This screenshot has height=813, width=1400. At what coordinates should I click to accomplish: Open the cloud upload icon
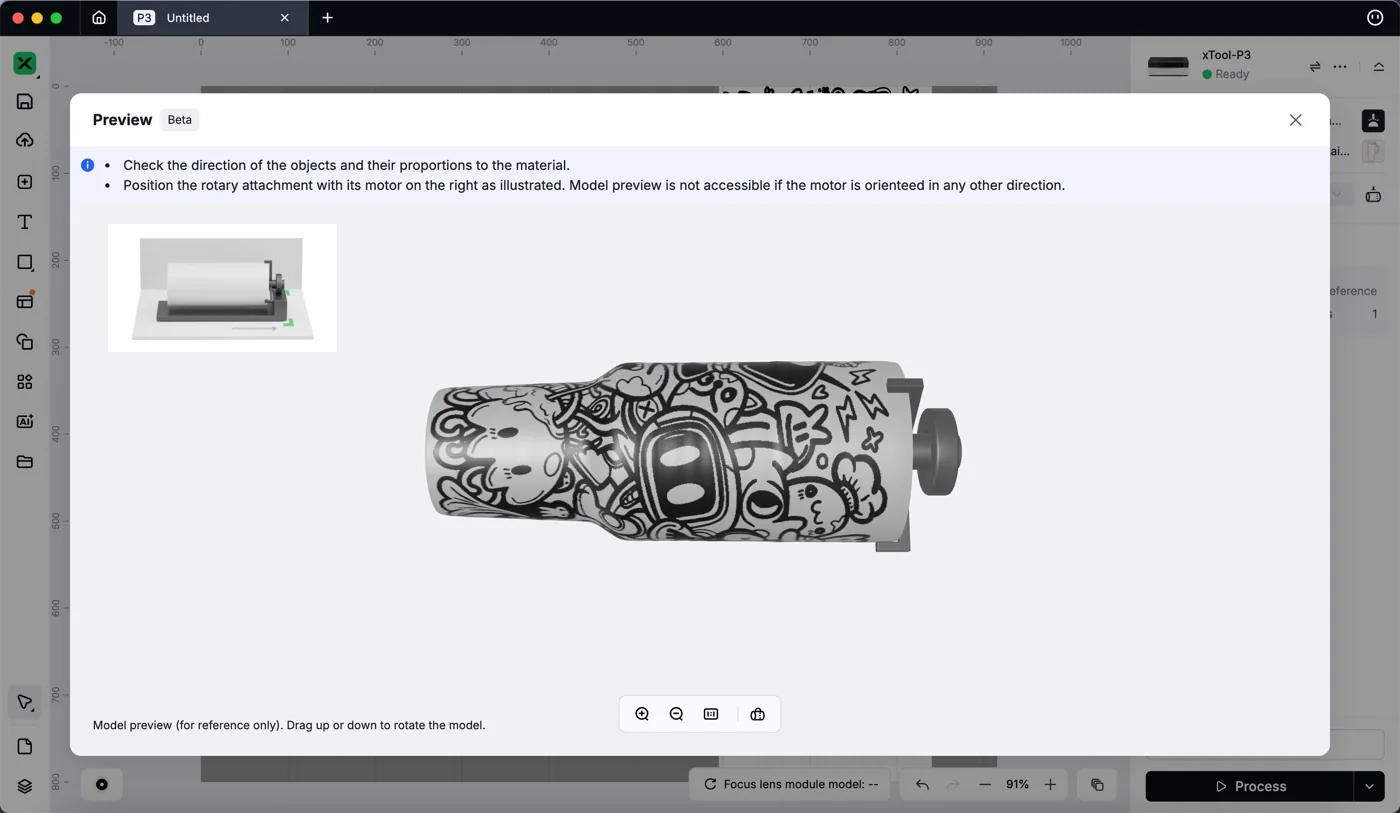25,141
